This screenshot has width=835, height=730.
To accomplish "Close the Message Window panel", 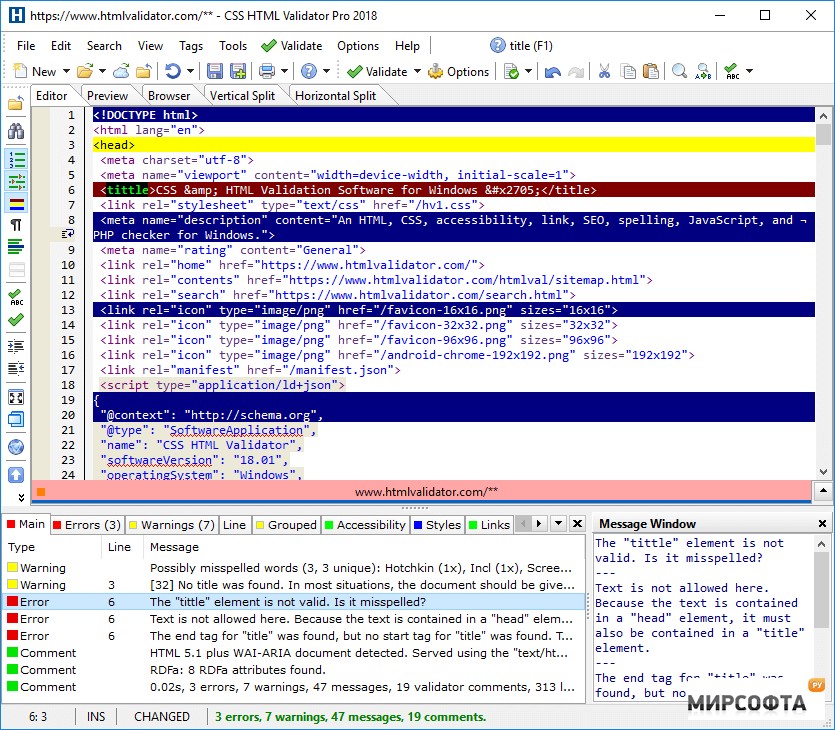I will [822, 524].
